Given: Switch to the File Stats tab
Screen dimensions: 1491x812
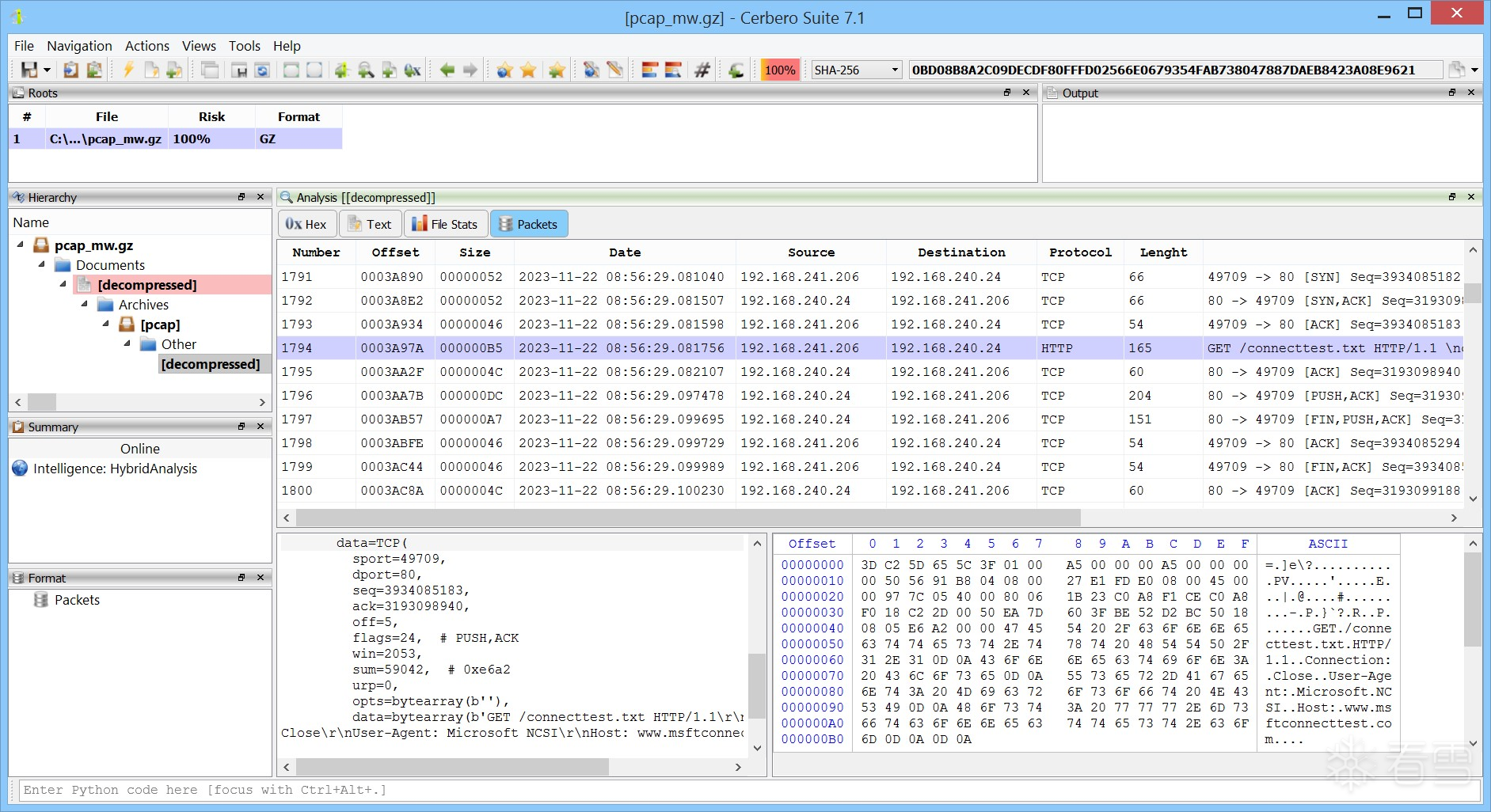Looking at the screenshot, I should [x=445, y=225].
